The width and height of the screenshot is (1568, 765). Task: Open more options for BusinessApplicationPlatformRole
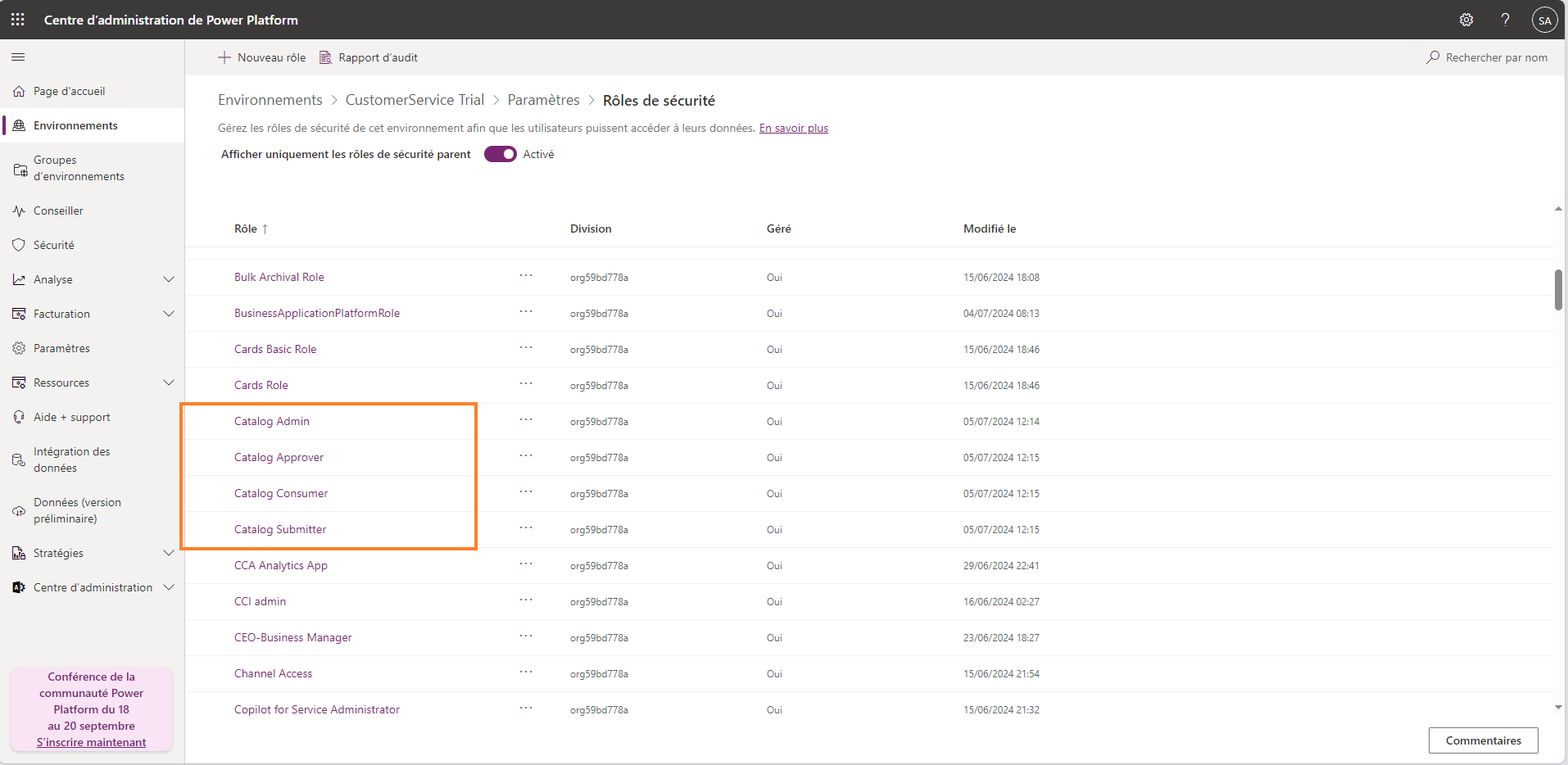[x=526, y=312]
